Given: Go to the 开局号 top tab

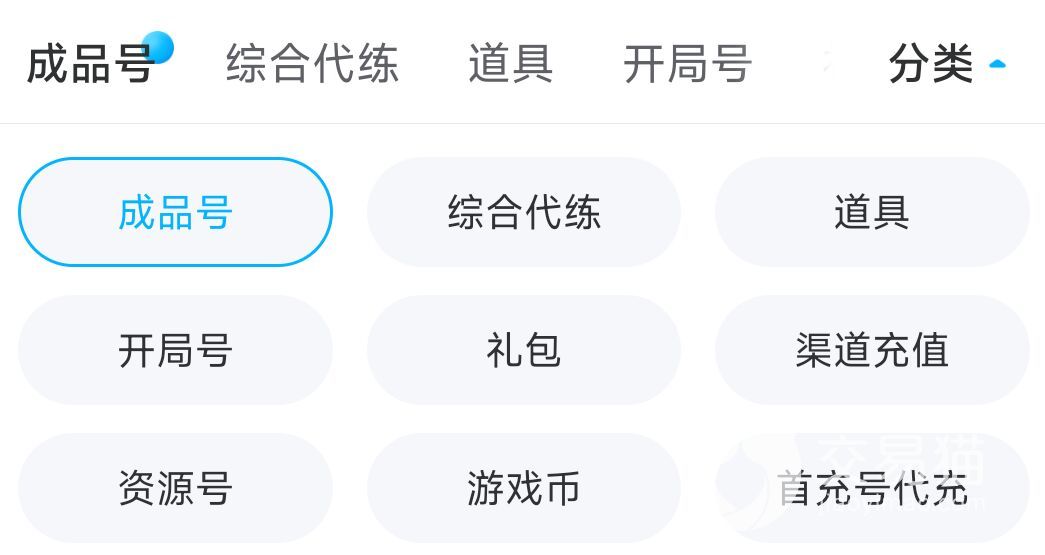Looking at the screenshot, I should point(687,65).
